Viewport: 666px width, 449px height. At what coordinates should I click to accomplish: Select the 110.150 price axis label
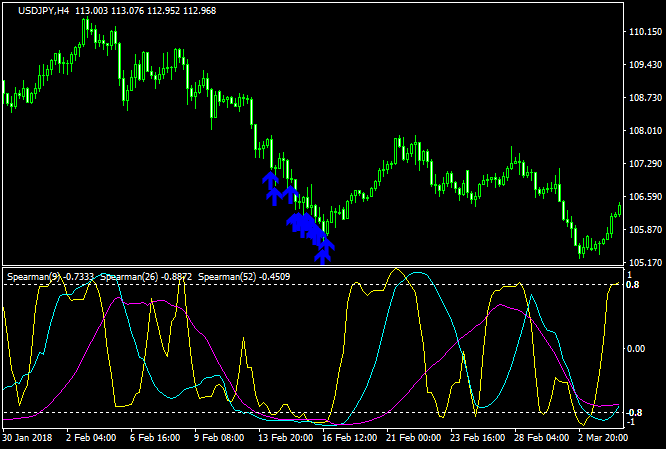[645, 32]
